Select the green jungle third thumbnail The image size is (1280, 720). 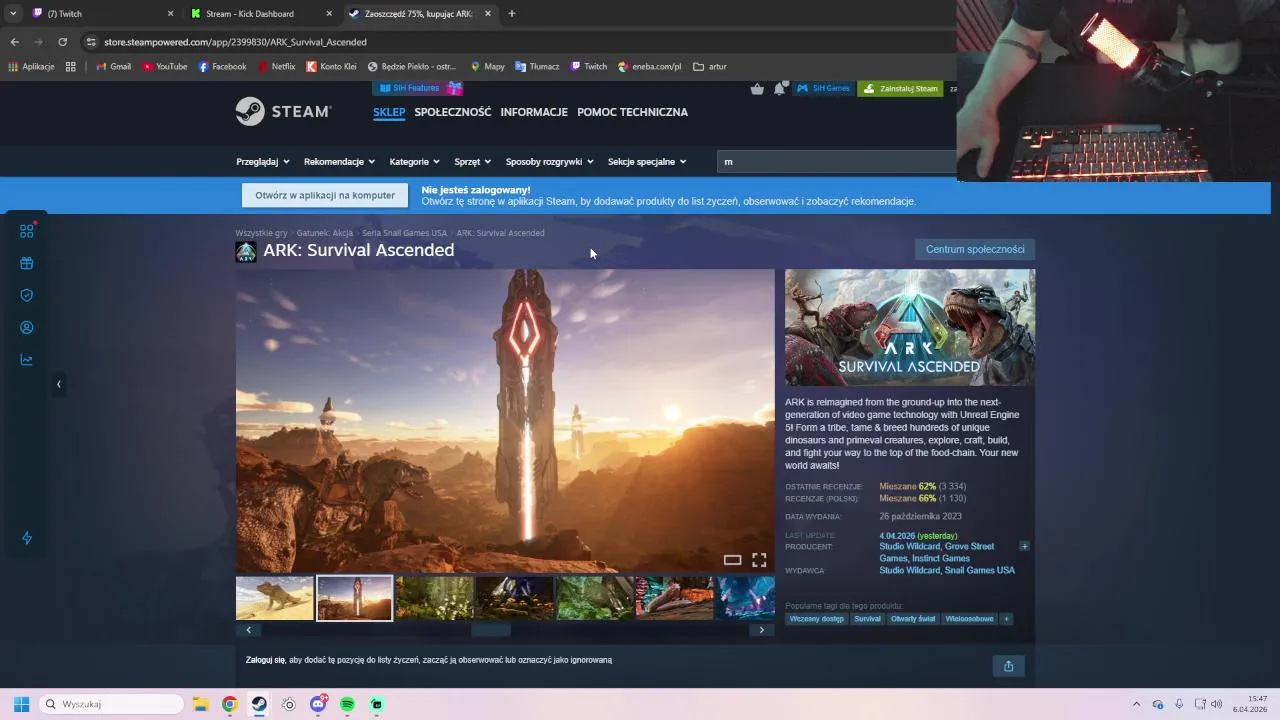(434, 598)
